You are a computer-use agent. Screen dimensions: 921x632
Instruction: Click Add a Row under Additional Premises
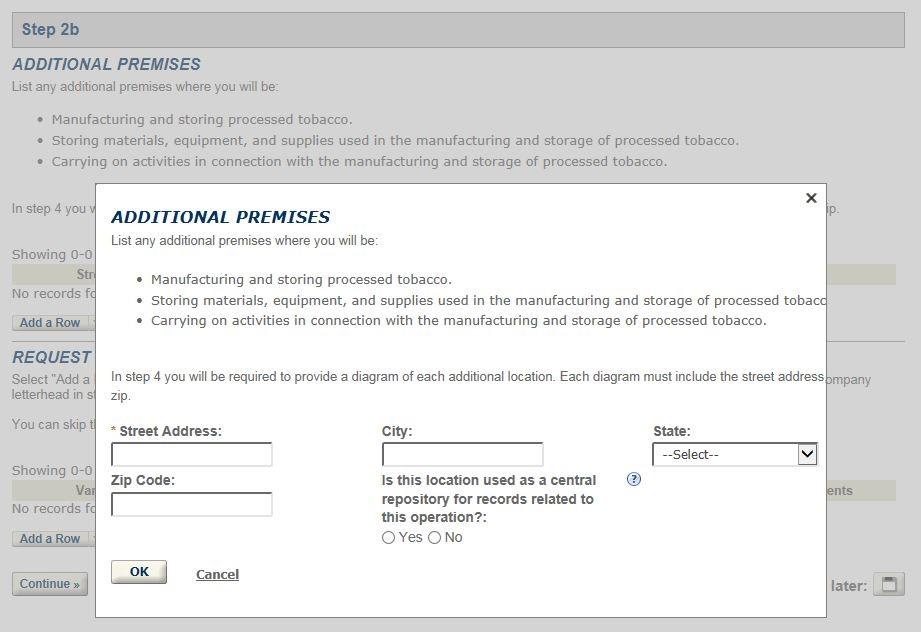(50, 323)
